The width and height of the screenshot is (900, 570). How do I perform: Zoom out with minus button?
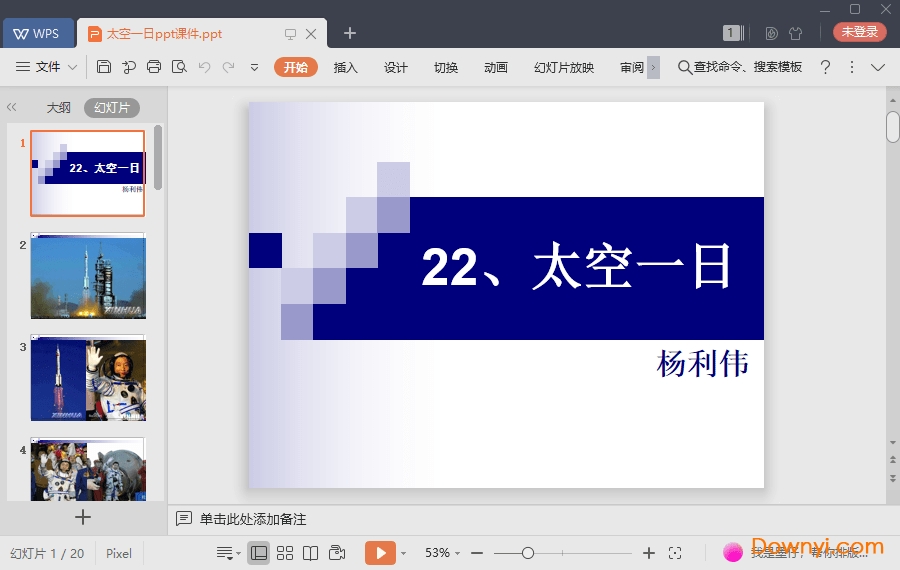(x=477, y=553)
